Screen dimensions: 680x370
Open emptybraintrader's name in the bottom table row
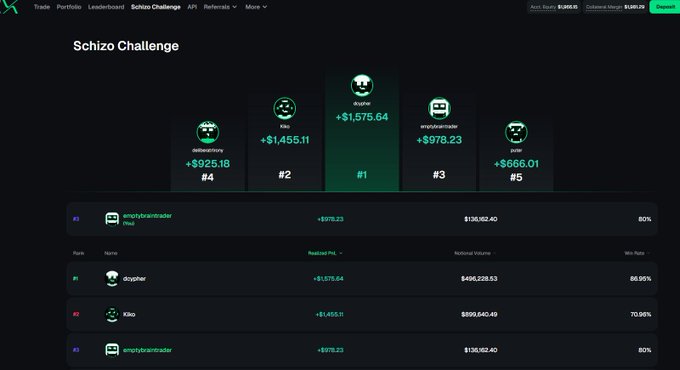[x=147, y=350]
